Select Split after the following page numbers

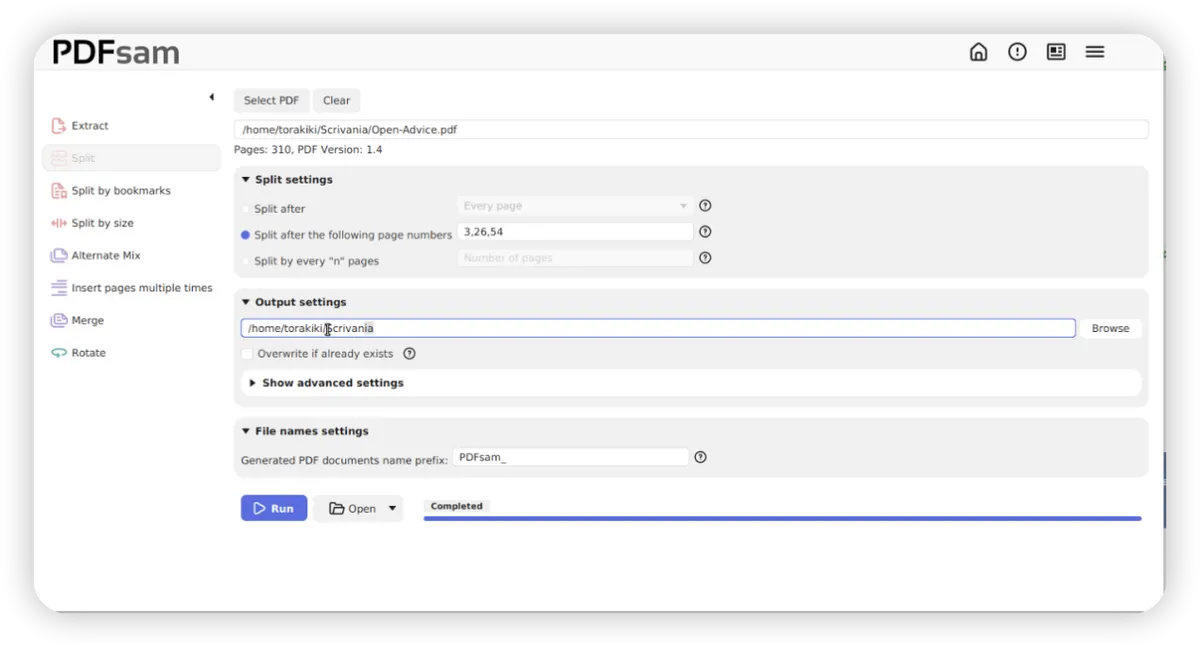click(246, 235)
